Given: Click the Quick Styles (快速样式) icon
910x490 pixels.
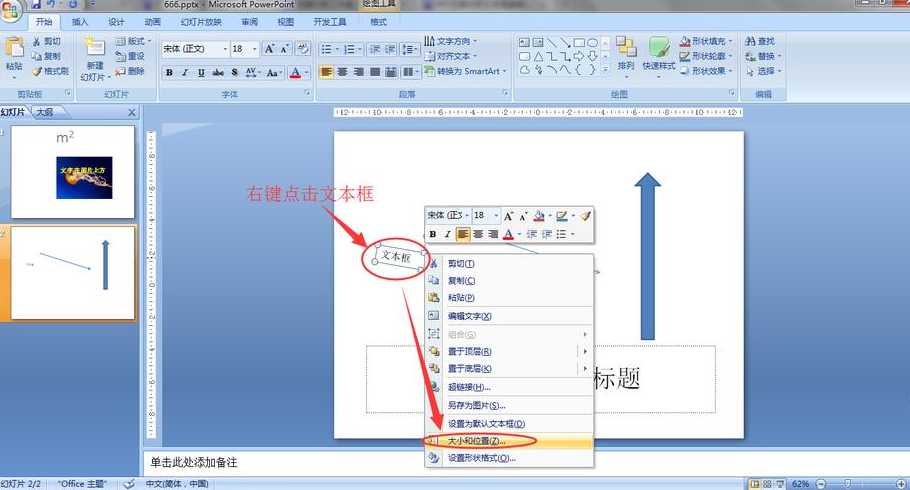Looking at the screenshot, I should 659,48.
